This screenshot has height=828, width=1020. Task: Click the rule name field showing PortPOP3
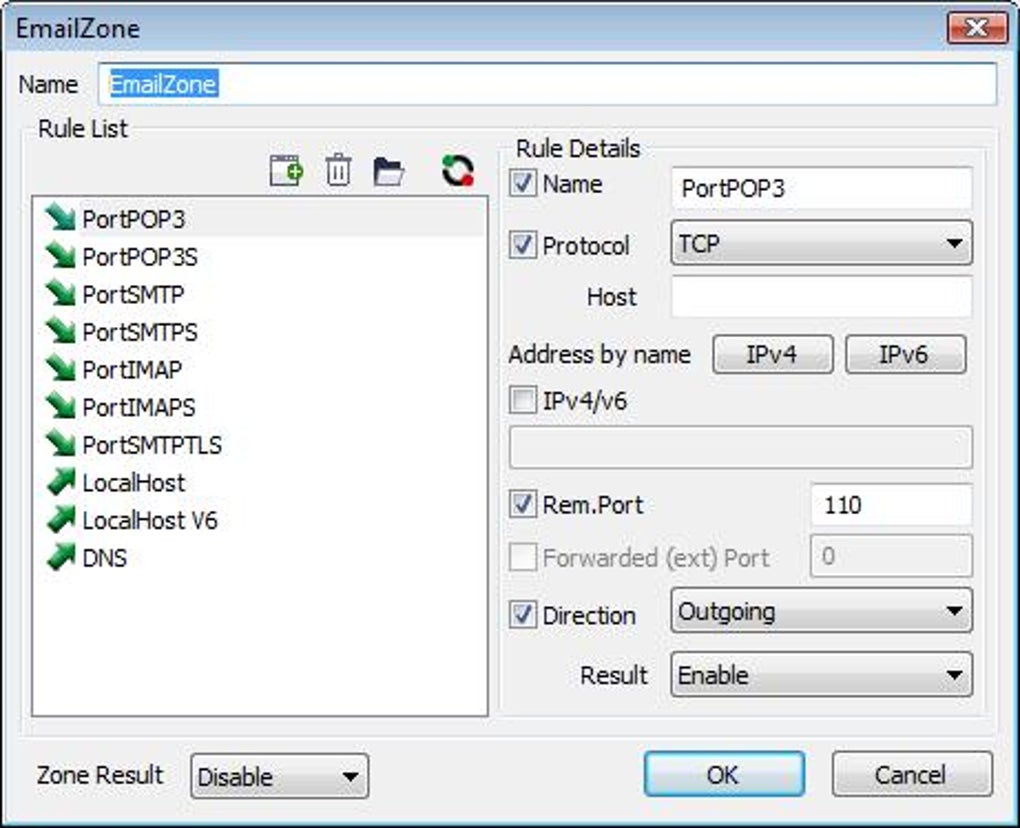(x=822, y=189)
